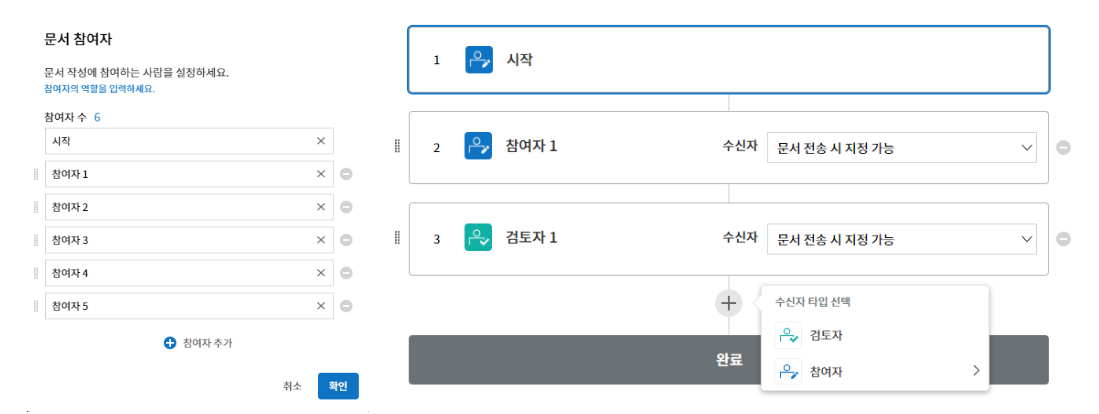Delete 참여자 5 row using minus icon
The image size is (1099, 414).
pyautogui.click(x=346, y=305)
